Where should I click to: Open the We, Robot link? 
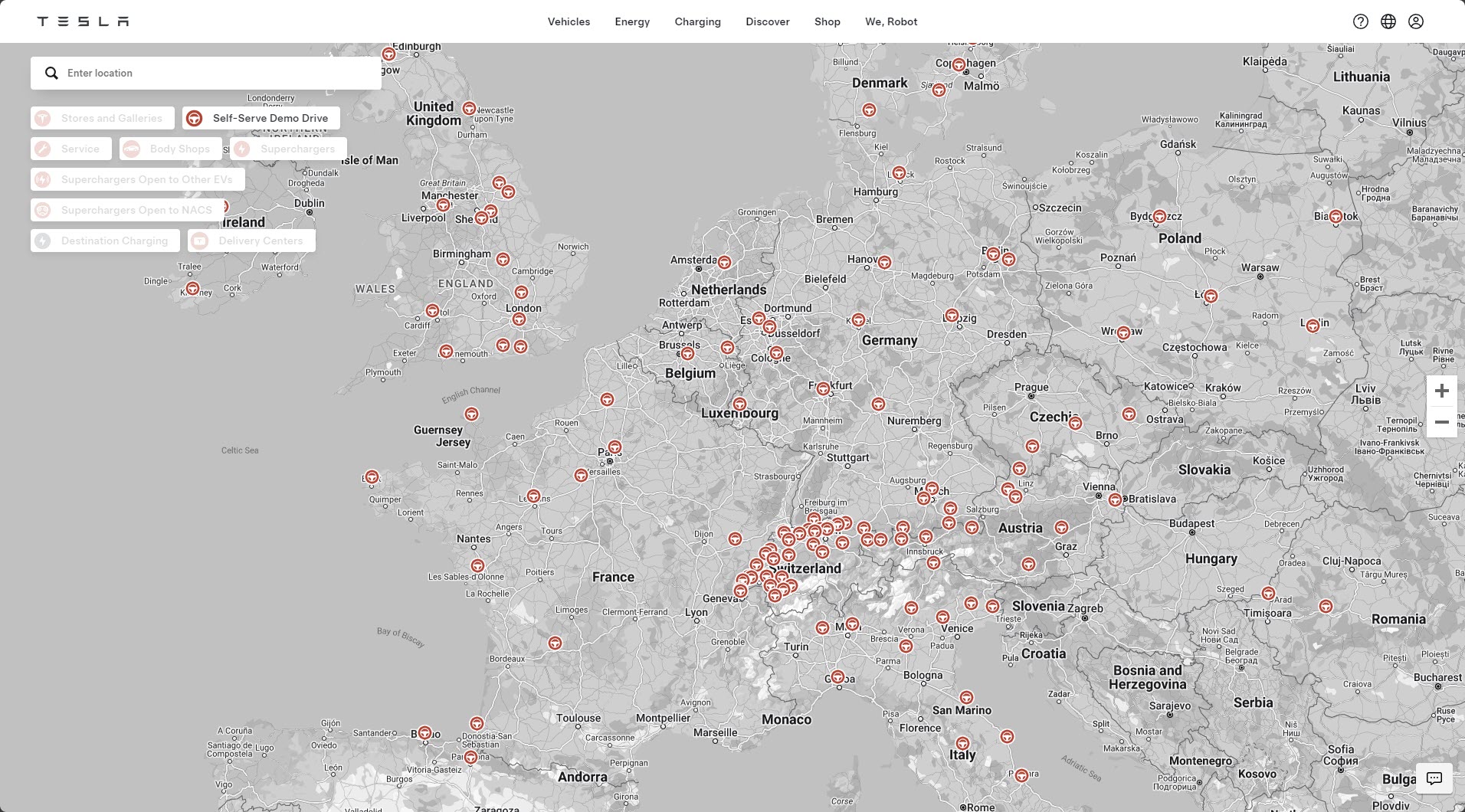(890, 21)
